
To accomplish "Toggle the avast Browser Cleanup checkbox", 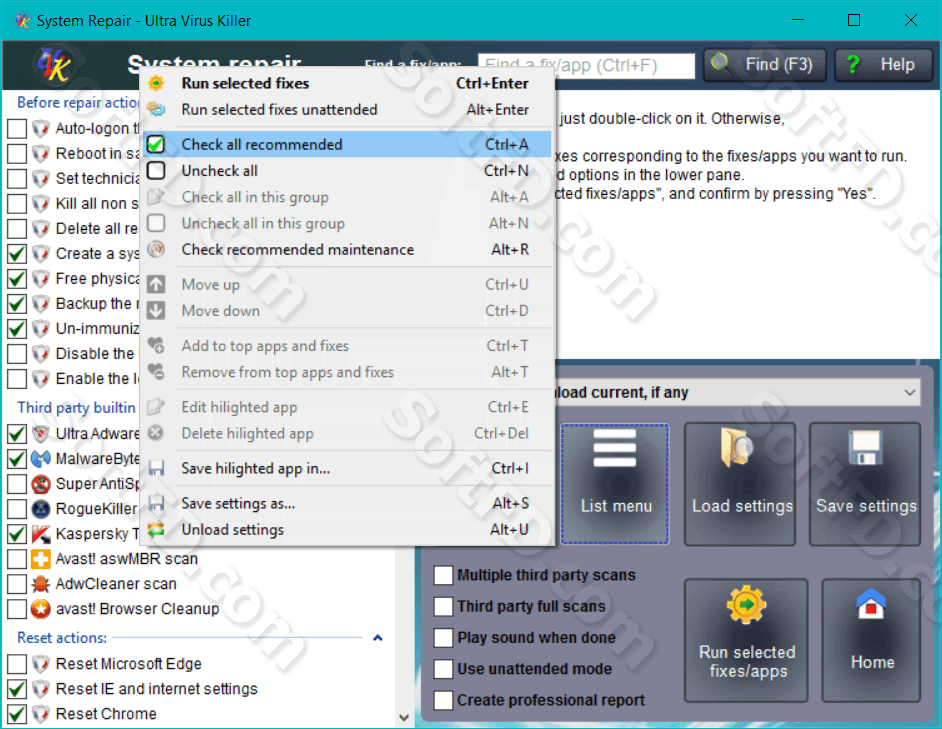I will pyautogui.click(x=17, y=609).
